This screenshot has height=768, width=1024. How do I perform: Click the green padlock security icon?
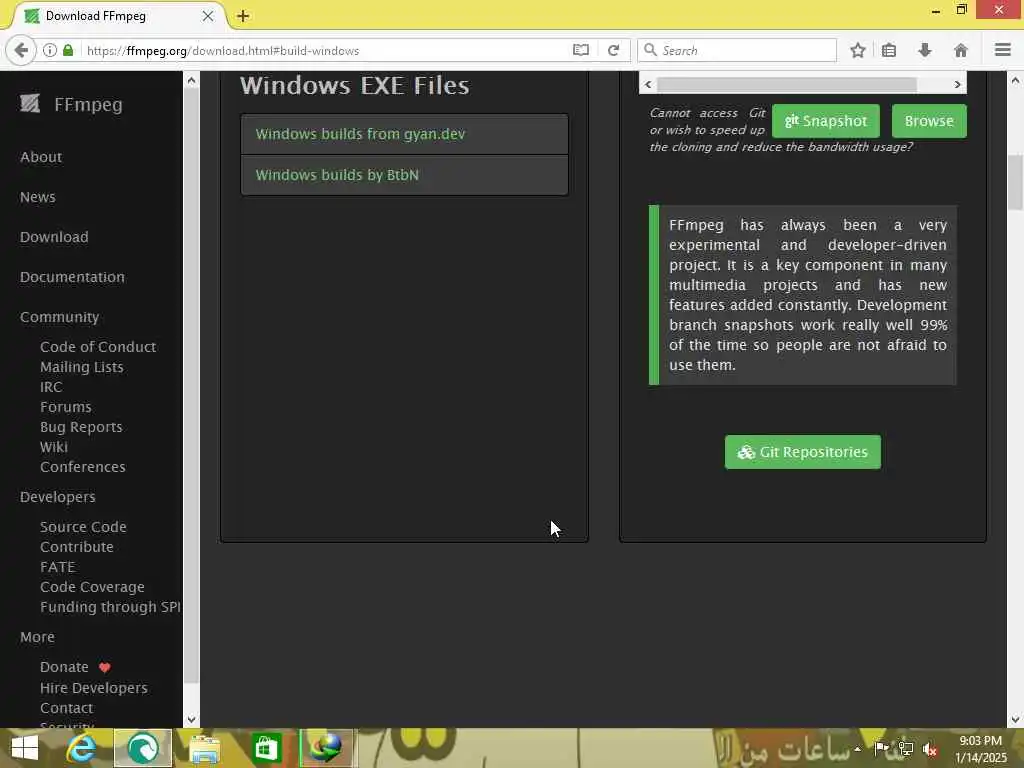tap(68, 50)
